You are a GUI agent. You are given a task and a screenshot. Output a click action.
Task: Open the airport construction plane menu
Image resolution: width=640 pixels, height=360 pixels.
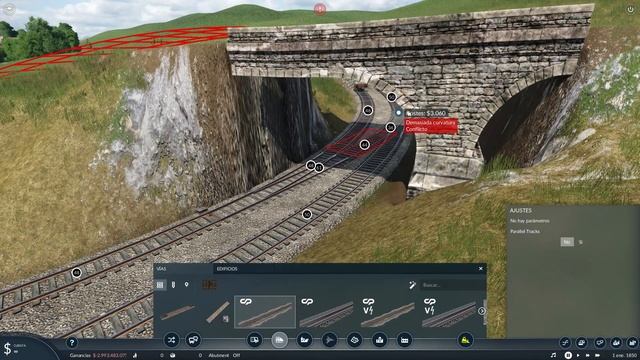(x=329, y=340)
